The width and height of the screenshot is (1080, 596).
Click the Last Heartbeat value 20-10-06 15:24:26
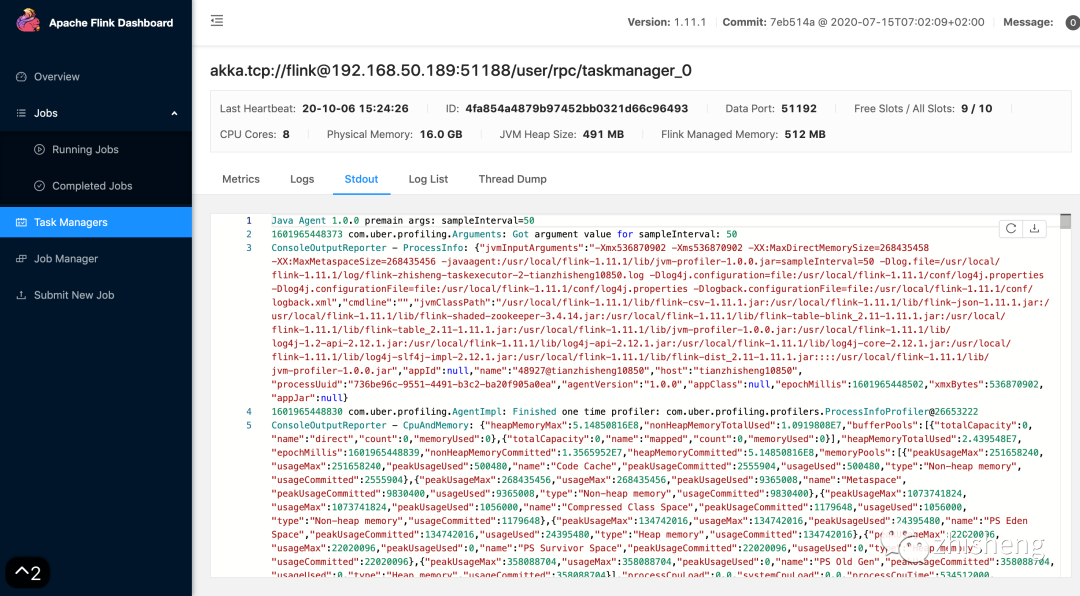(x=355, y=109)
